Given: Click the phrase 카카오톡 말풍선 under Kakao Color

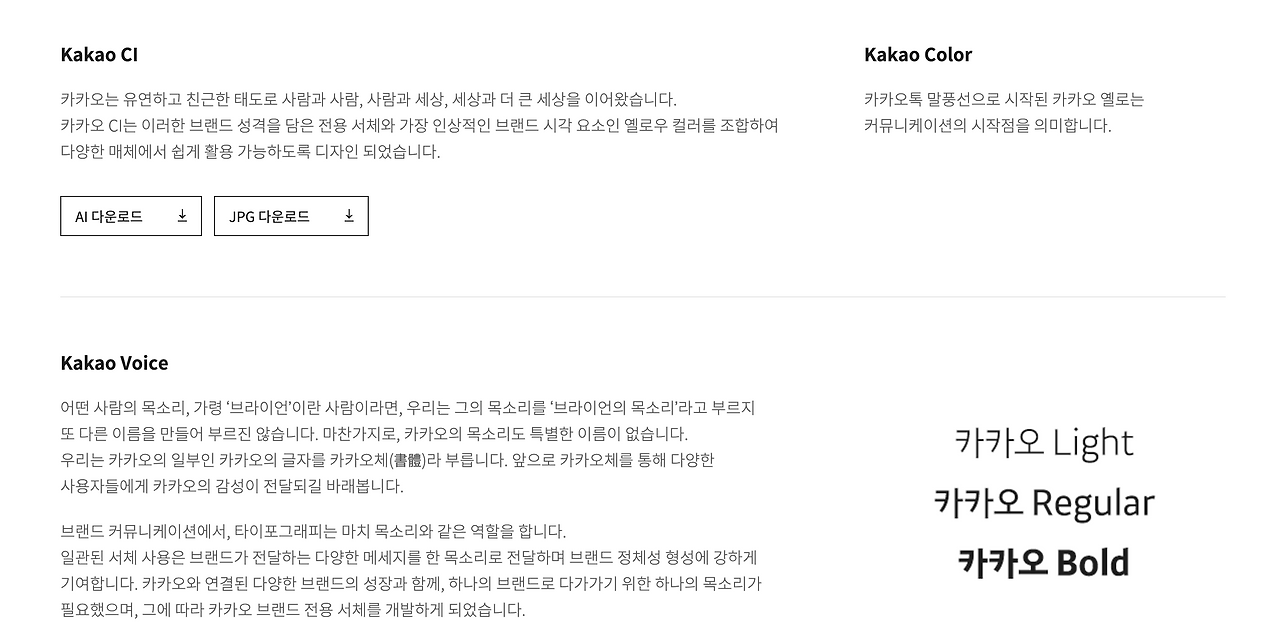Looking at the screenshot, I should [917, 99].
